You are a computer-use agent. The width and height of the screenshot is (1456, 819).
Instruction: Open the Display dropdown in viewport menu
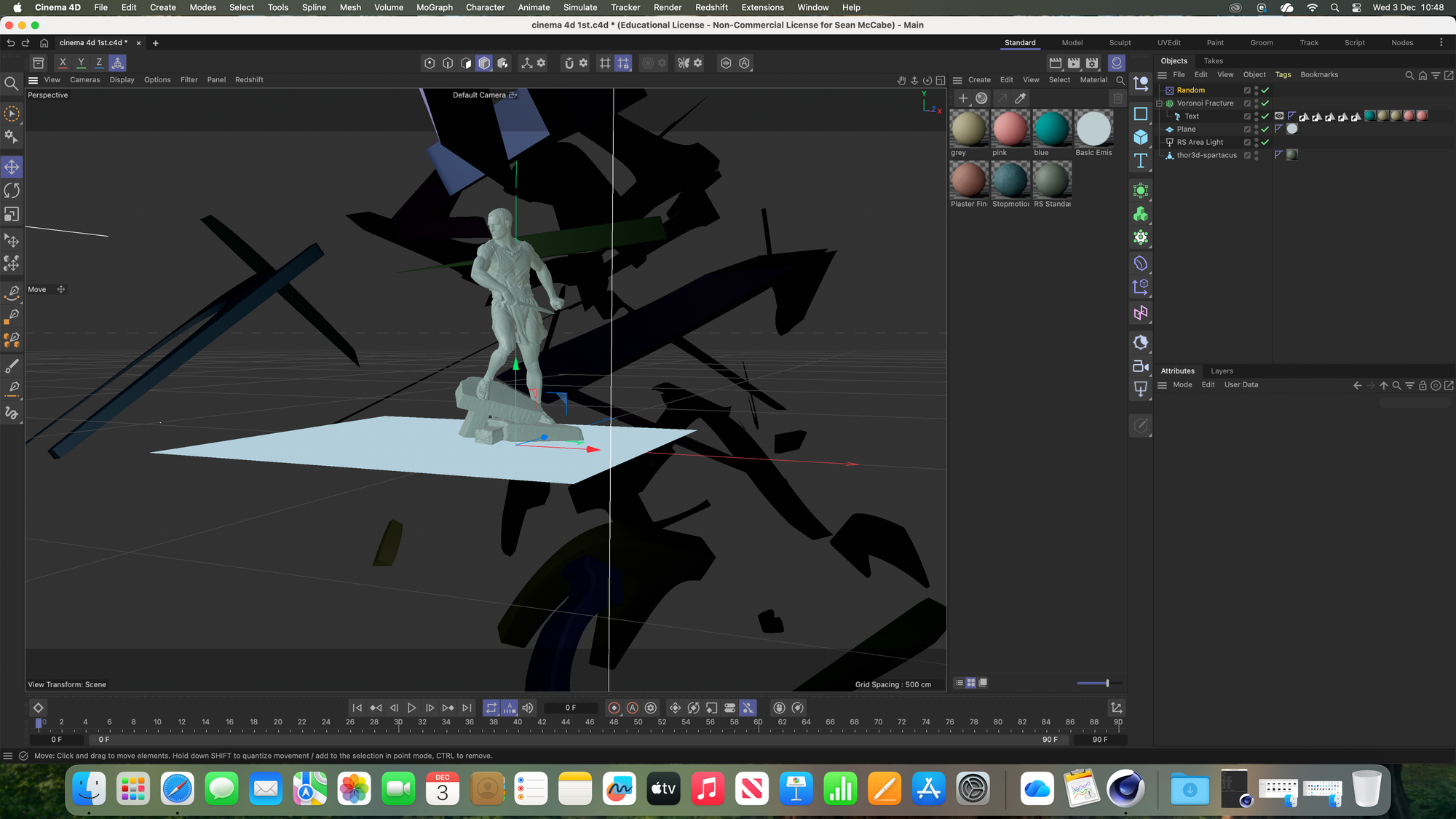[122, 80]
